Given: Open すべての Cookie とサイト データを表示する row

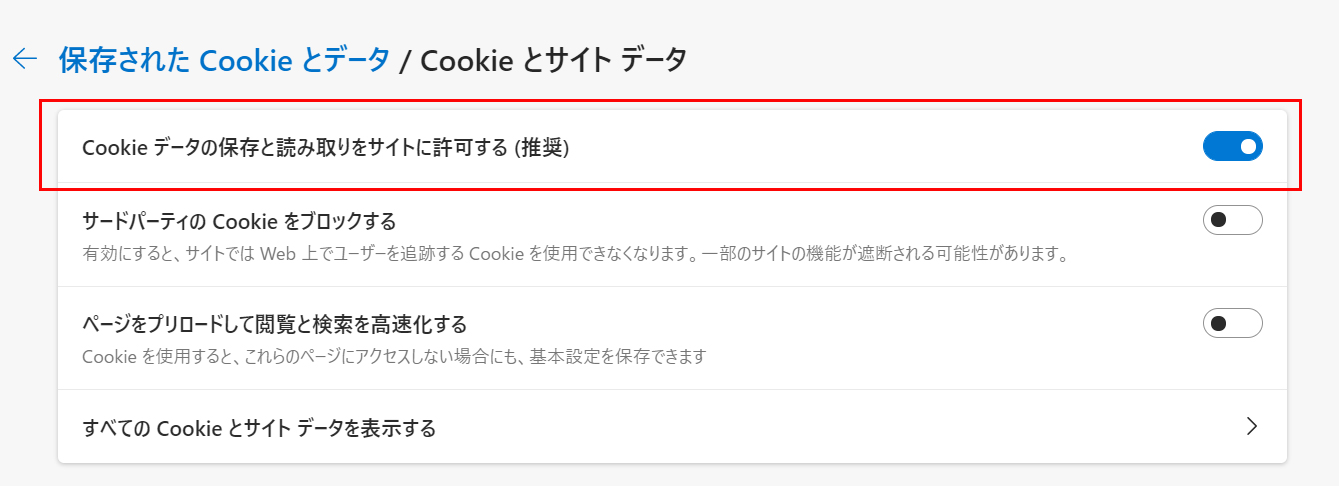Looking at the screenshot, I should pyautogui.click(x=258, y=429).
